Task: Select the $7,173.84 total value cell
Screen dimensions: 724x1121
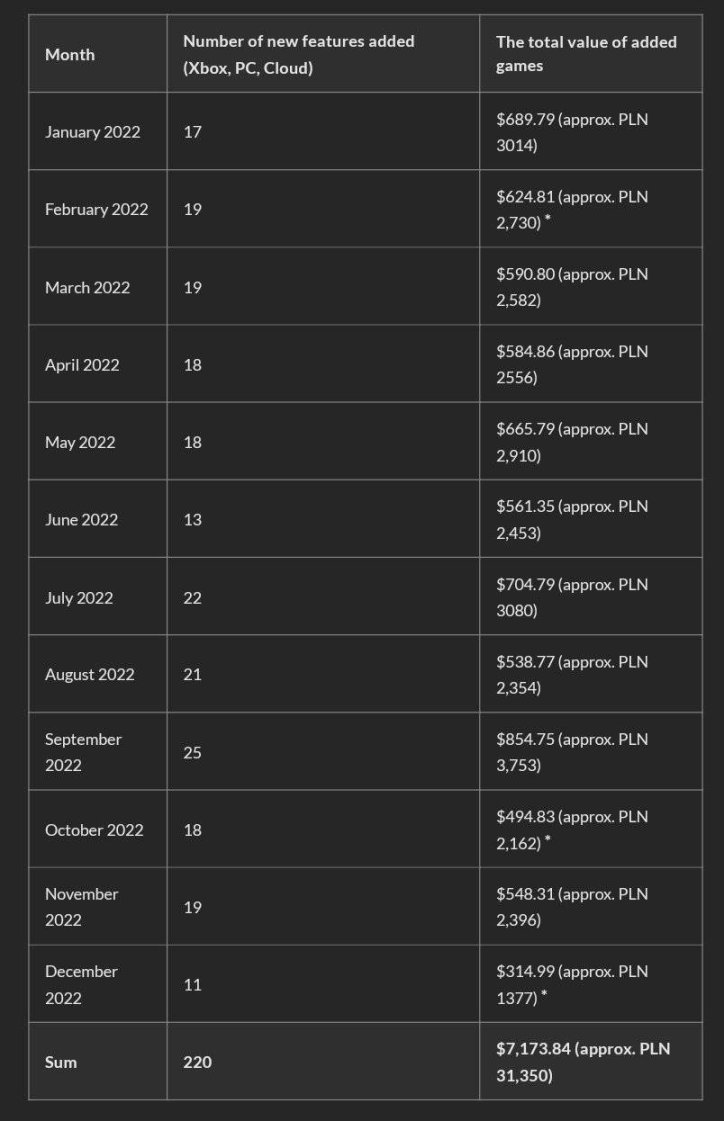Action: click(583, 1062)
